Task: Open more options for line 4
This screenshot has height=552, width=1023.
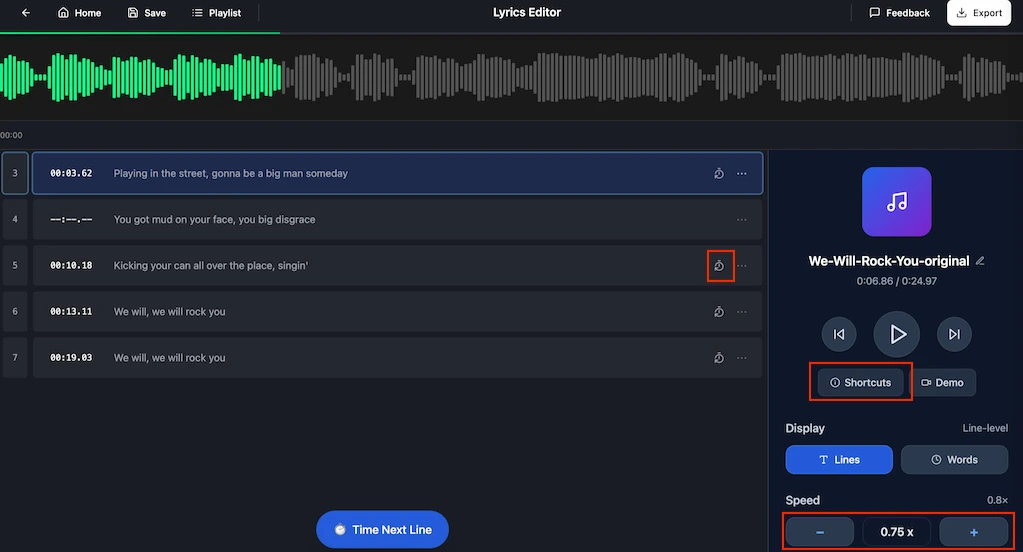Action: click(742, 220)
